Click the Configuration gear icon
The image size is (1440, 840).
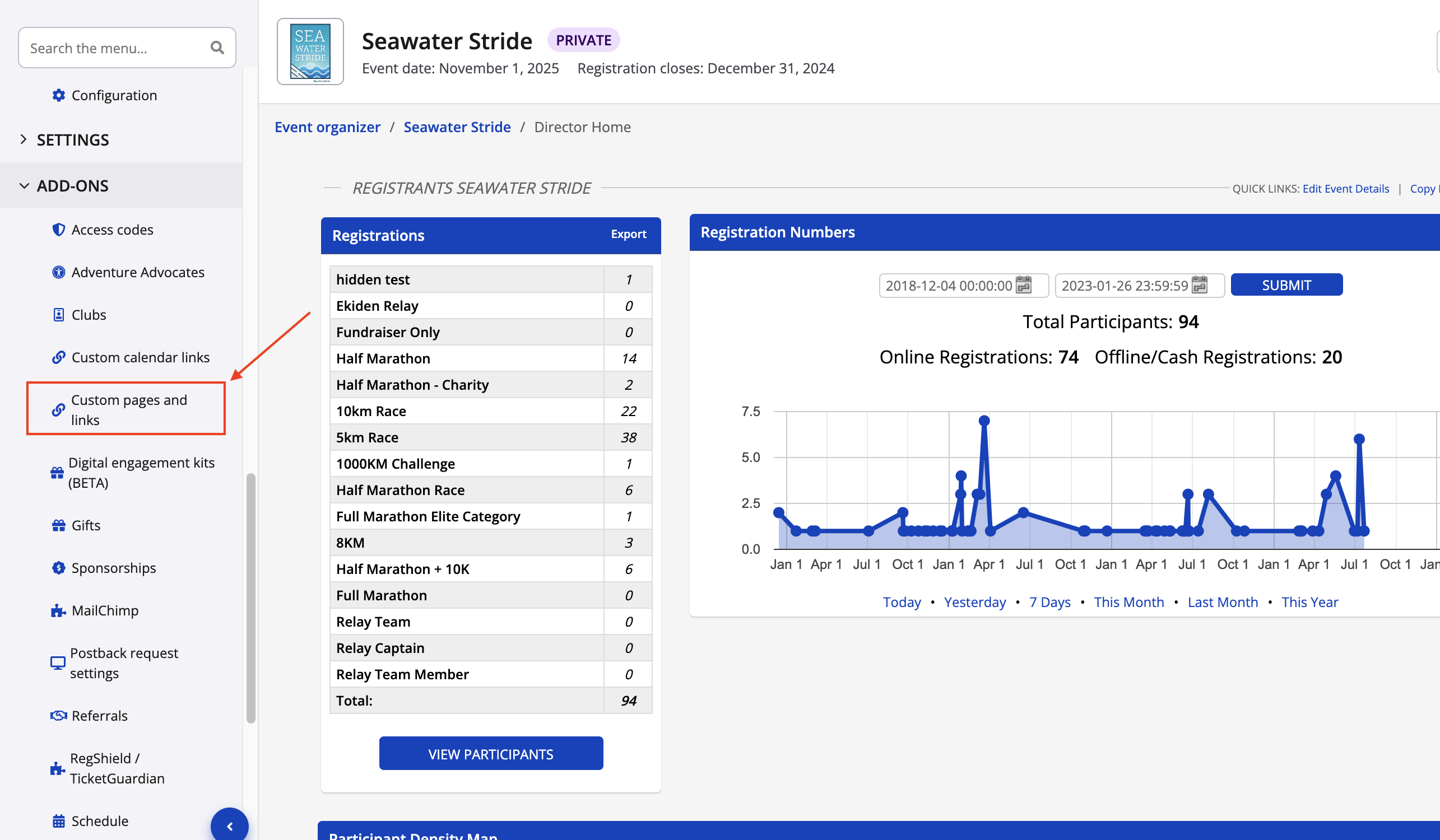[x=58, y=95]
